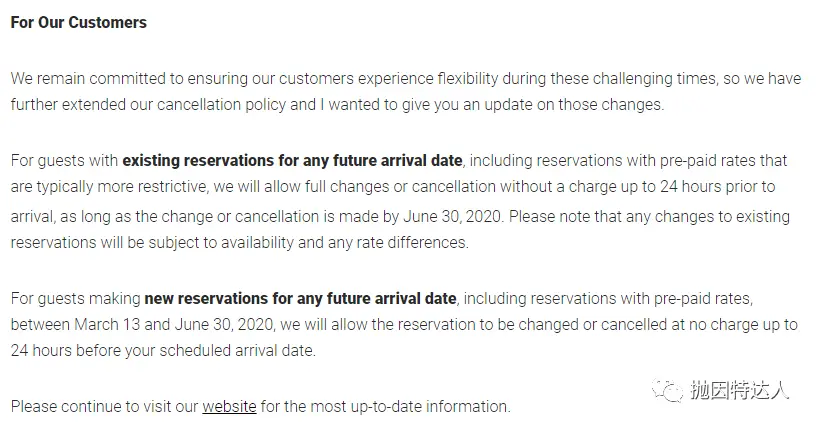Click 24 hours before your scheduled arrival date
The image size is (816, 426).
(162, 351)
